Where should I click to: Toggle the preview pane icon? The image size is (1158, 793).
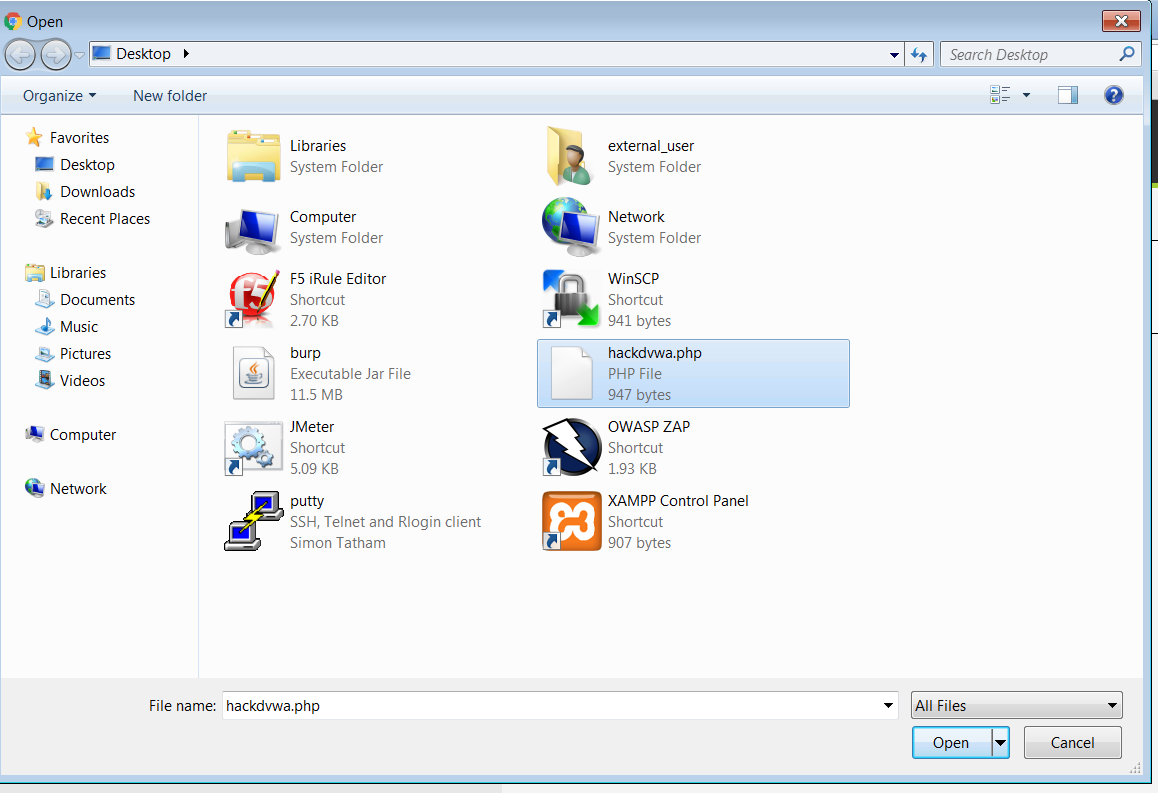click(1068, 95)
